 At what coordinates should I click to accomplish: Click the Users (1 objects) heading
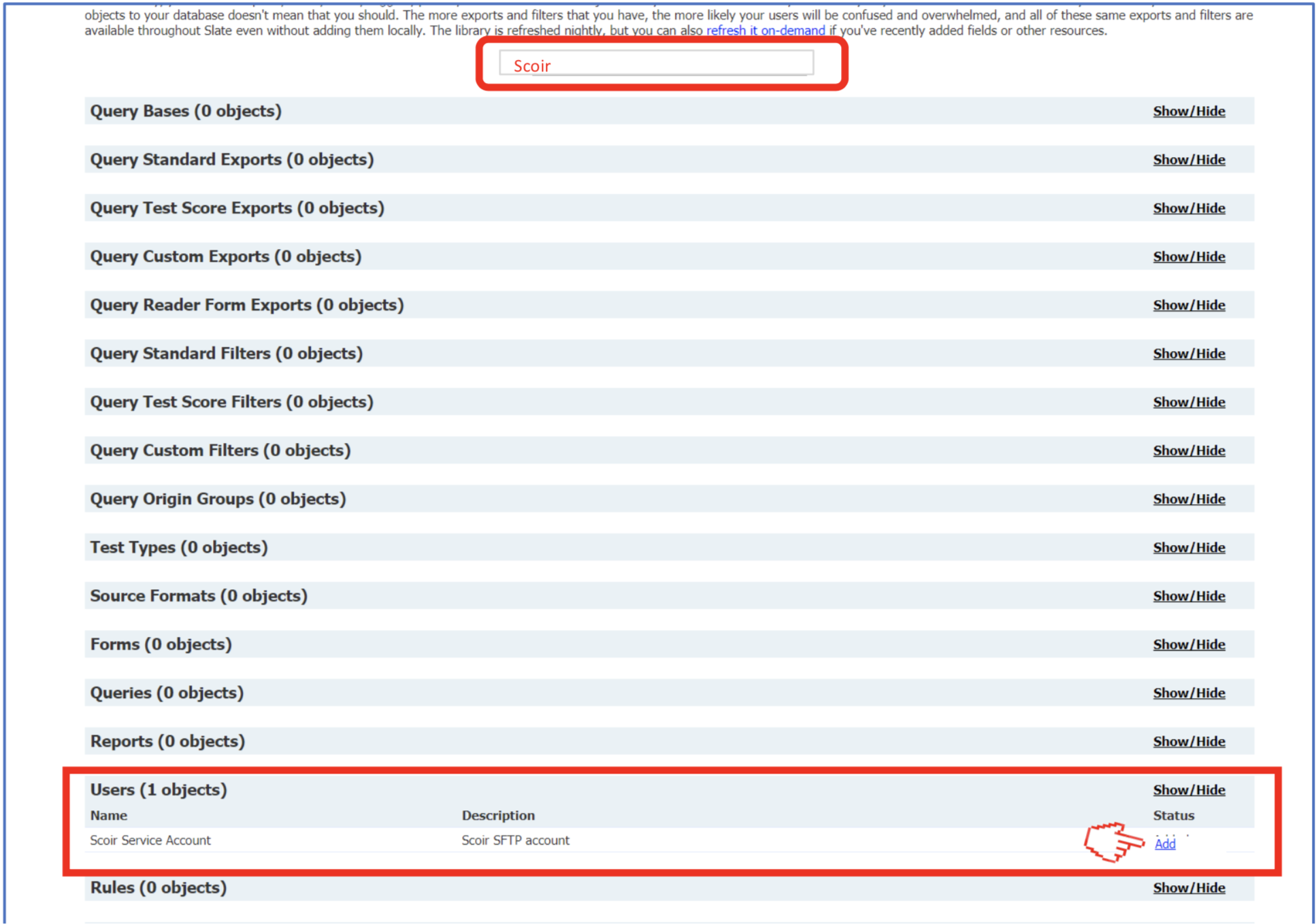(159, 789)
